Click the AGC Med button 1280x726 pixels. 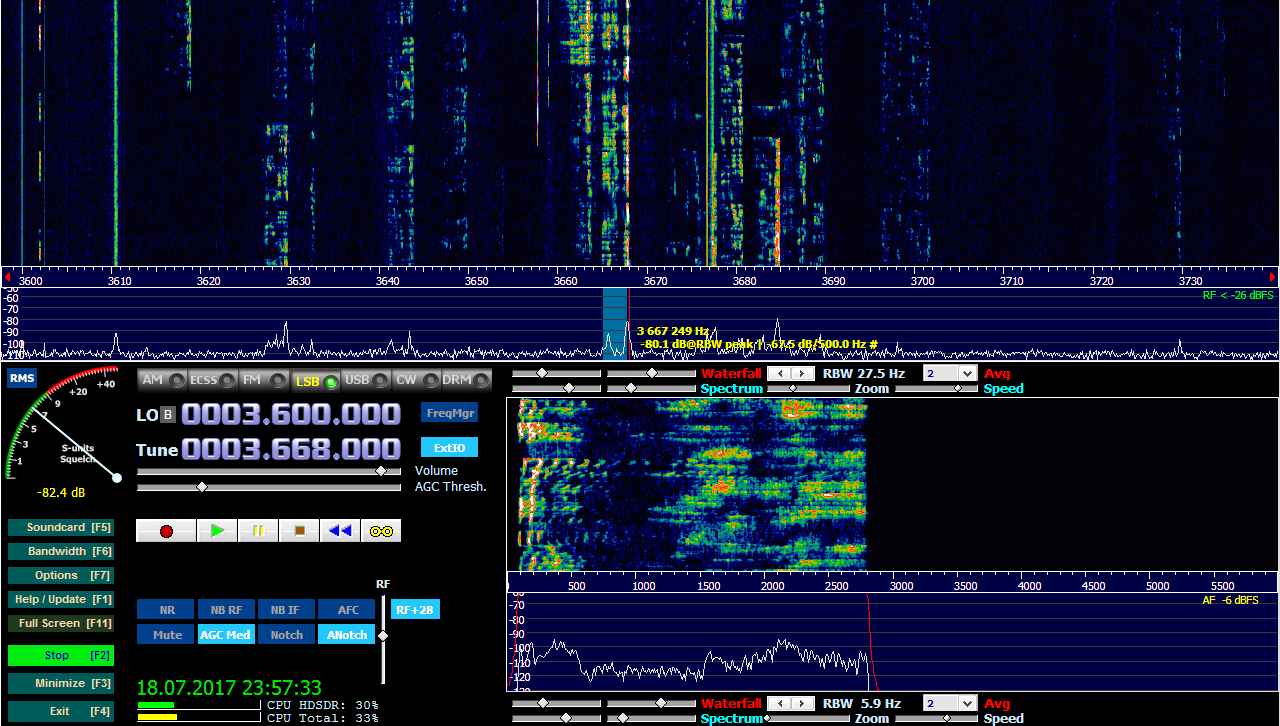[226, 635]
